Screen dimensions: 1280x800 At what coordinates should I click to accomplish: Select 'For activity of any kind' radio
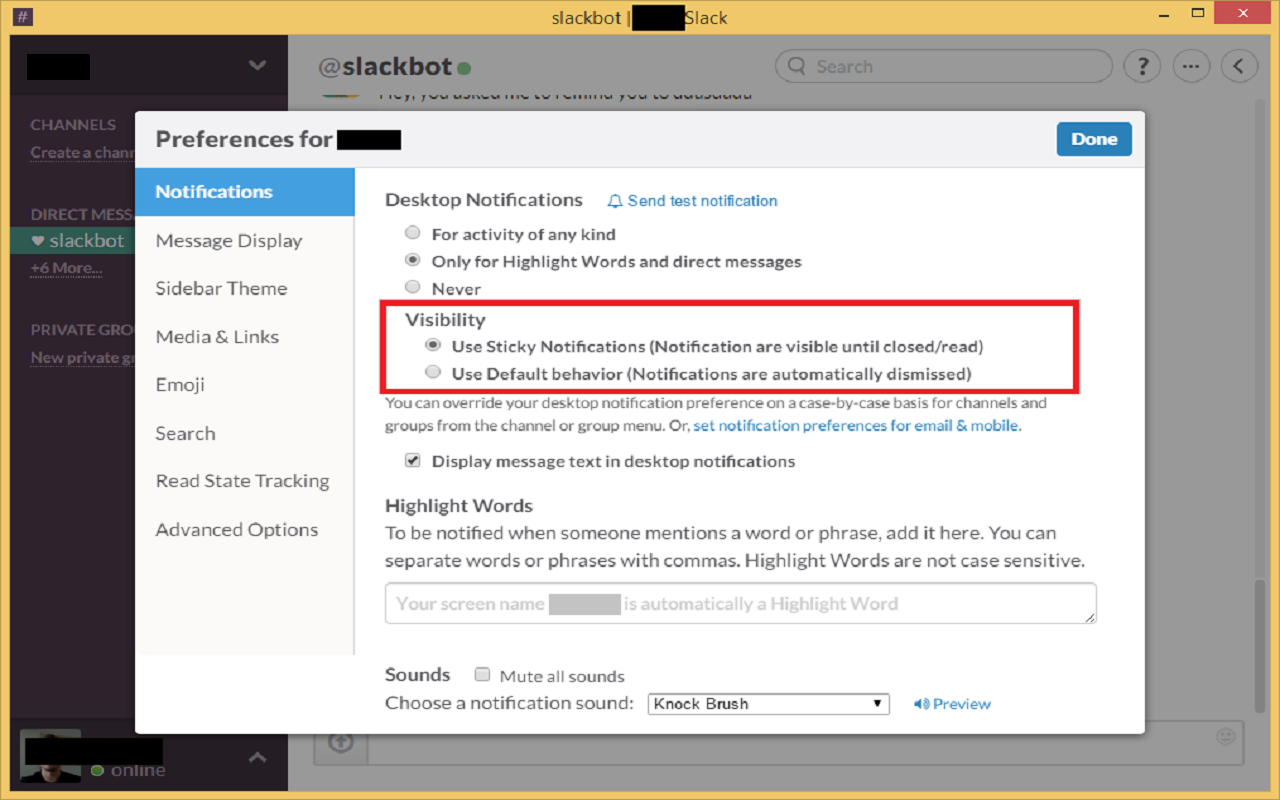click(412, 233)
